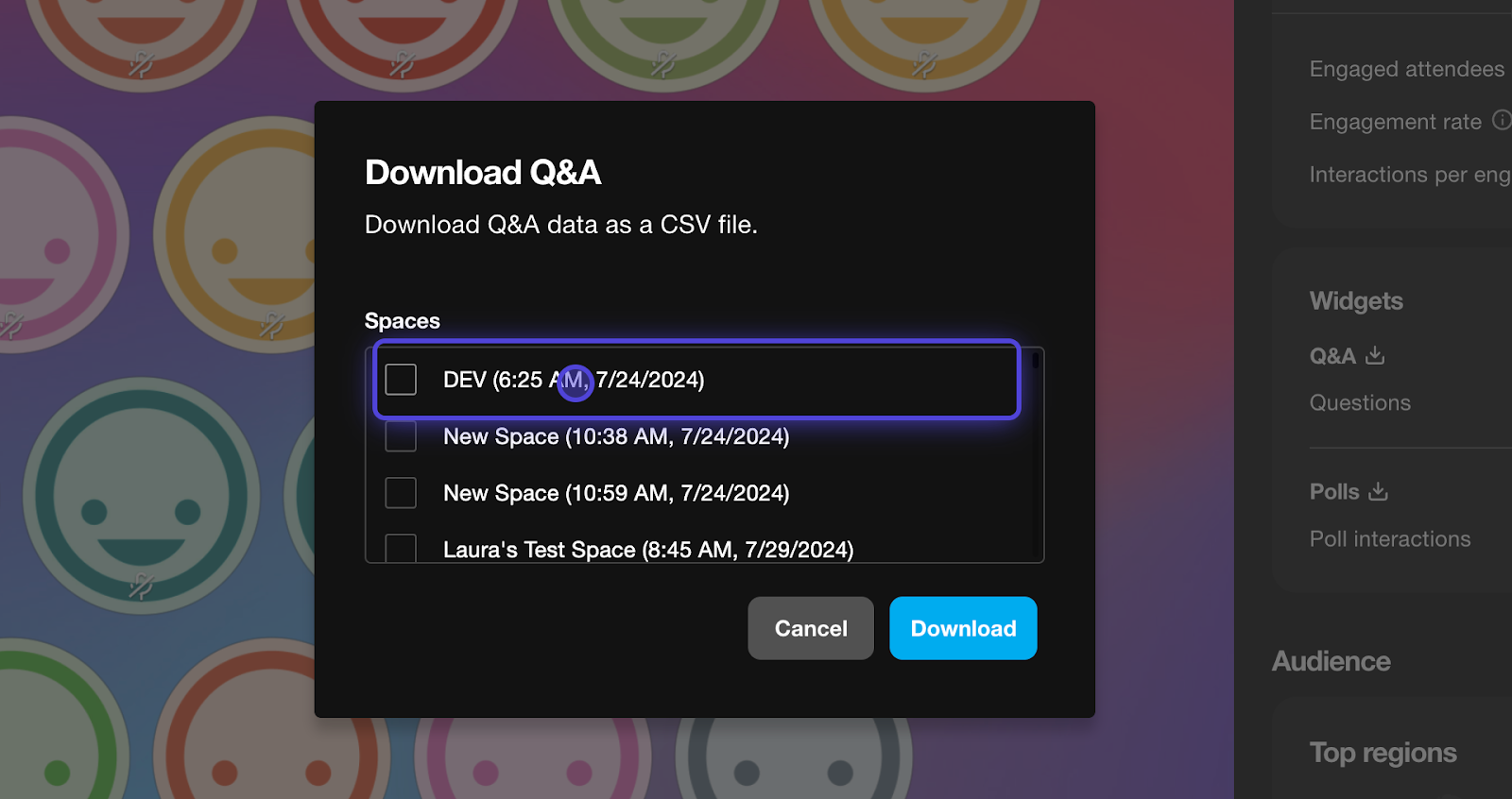Click the Q&A download icon

tap(1375, 356)
